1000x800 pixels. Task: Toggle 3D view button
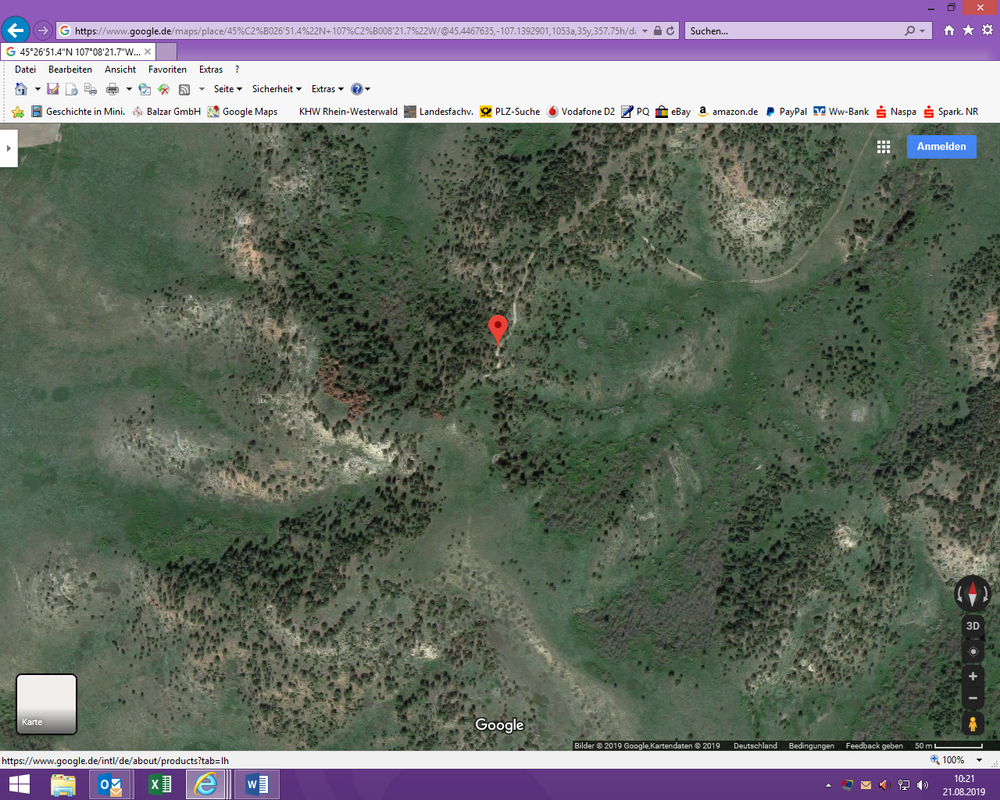click(x=973, y=626)
